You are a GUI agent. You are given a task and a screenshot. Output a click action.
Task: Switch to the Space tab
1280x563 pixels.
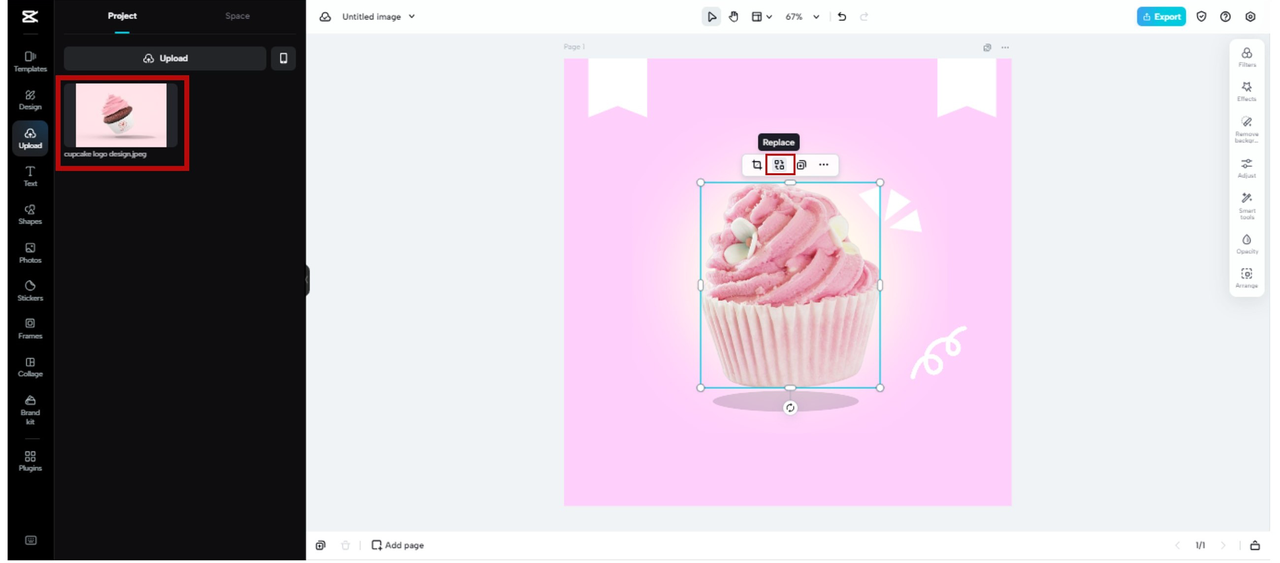[x=237, y=16]
